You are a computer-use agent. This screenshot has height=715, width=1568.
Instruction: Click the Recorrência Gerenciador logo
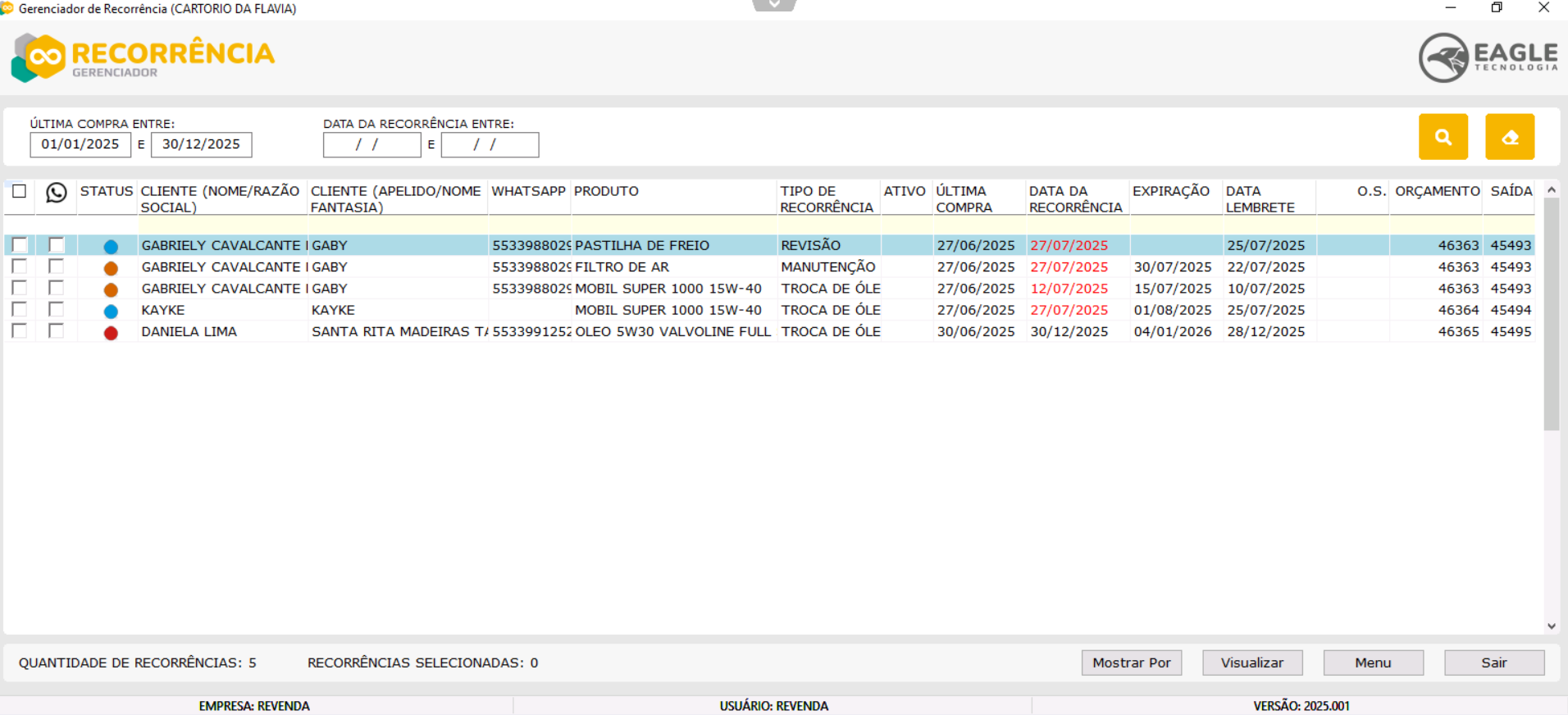(x=144, y=57)
